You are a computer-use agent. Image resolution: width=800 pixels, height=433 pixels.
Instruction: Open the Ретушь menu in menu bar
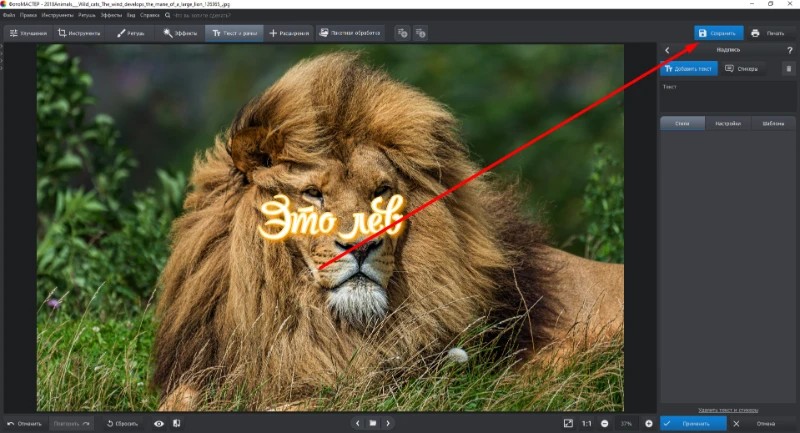(x=87, y=15)
